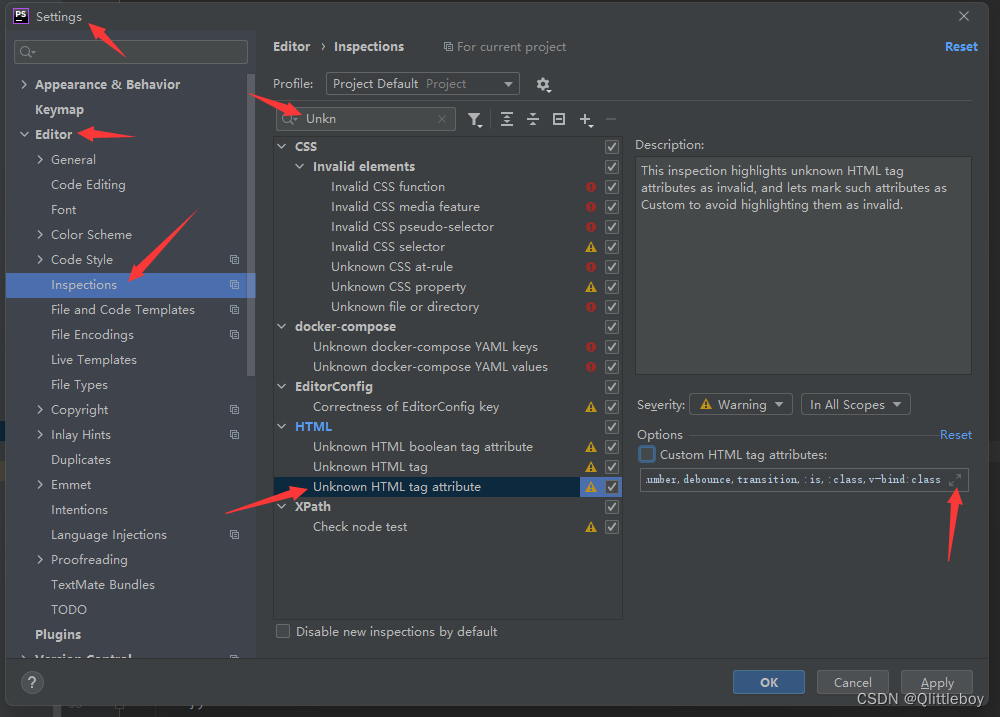The image size is (1000, 717).
Task: Uncheck the Unknown HTML tag inspection
Action: tap(611, 466)
